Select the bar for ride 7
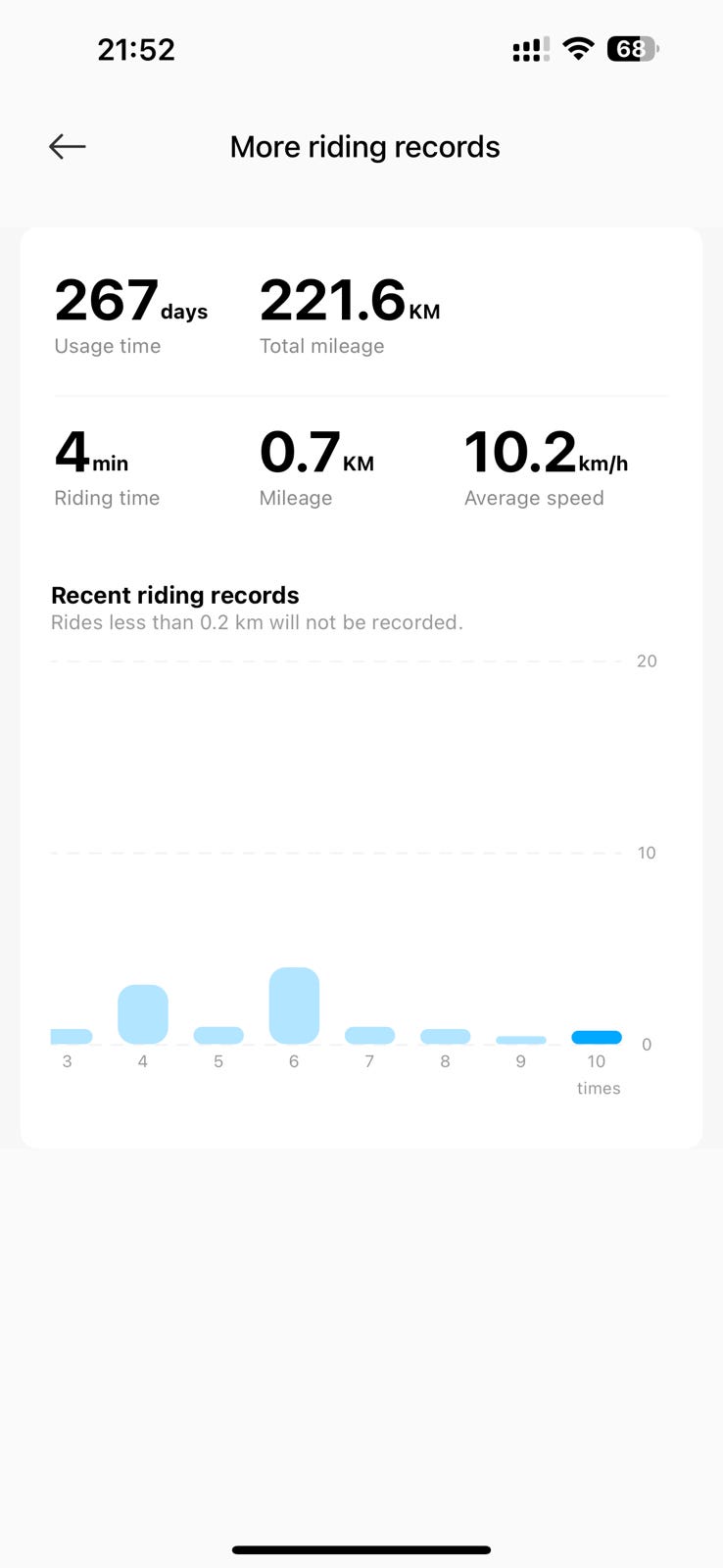 click(x=369, y=1035)
